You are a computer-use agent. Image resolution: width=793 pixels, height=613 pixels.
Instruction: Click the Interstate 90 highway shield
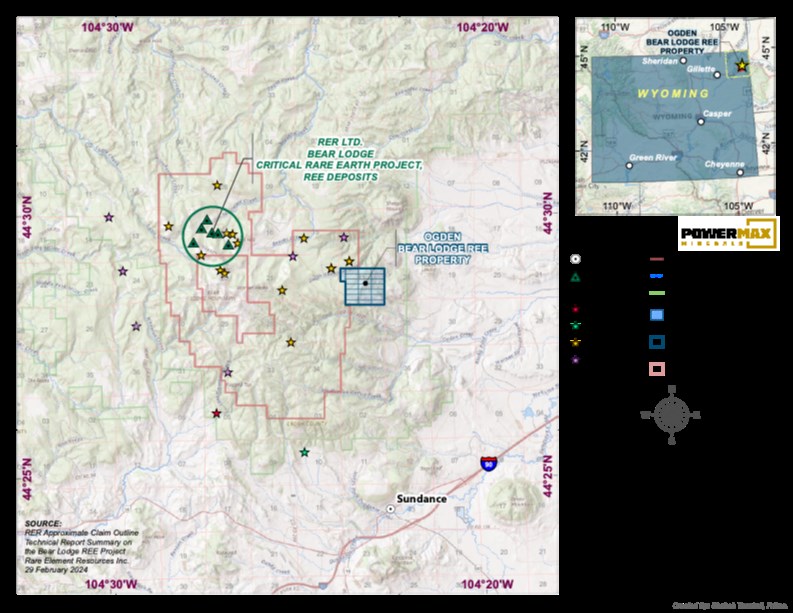point(488,463)
